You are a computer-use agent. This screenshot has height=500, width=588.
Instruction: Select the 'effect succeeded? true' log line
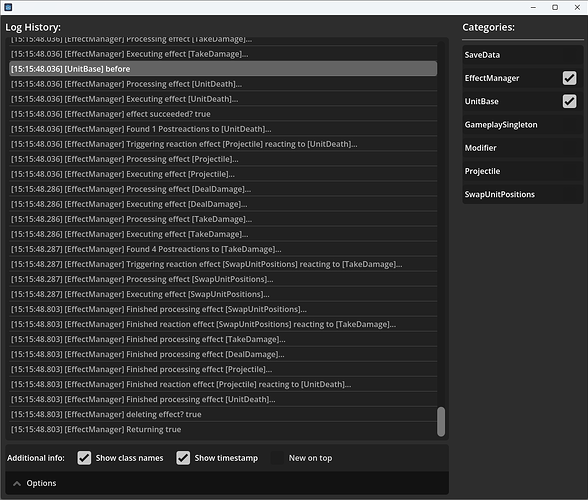point(223,114)
